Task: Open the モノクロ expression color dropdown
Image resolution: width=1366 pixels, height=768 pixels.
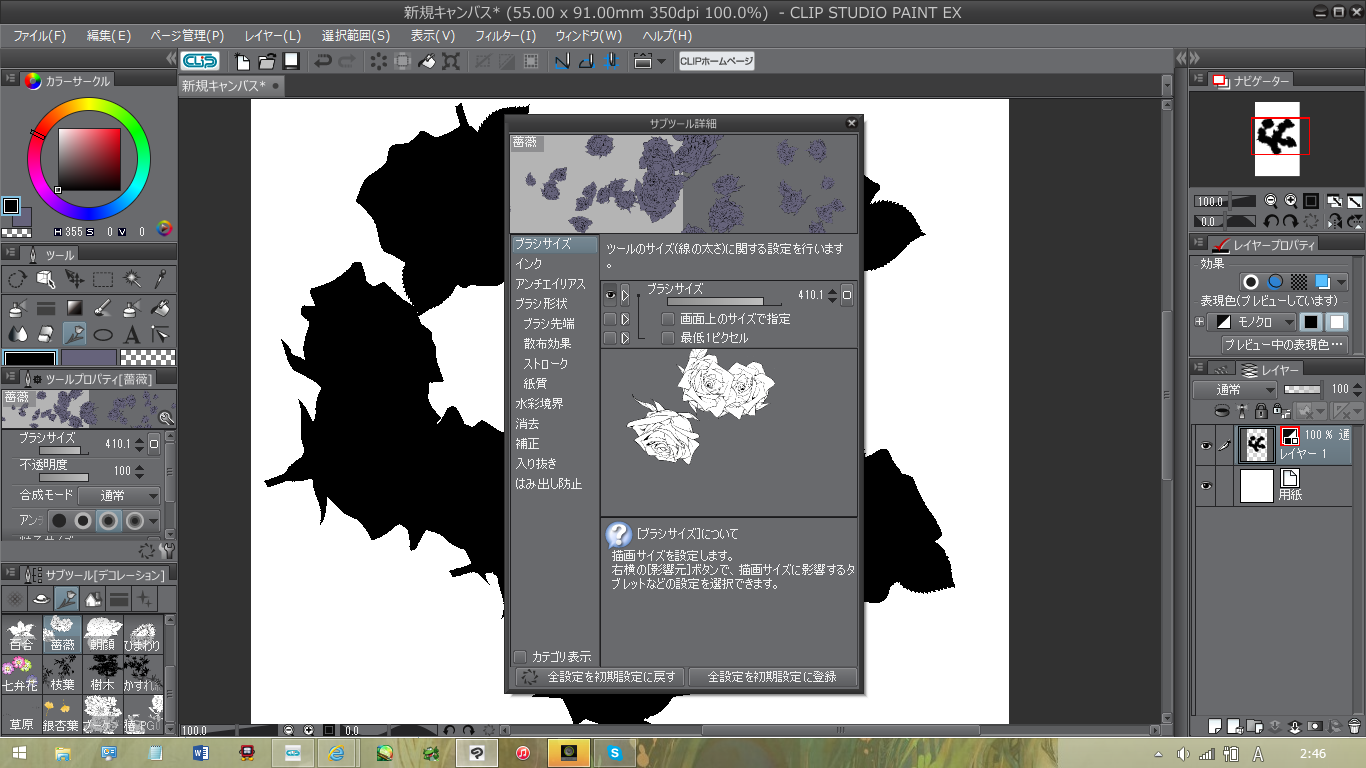Action: [x=1253, y=322]
